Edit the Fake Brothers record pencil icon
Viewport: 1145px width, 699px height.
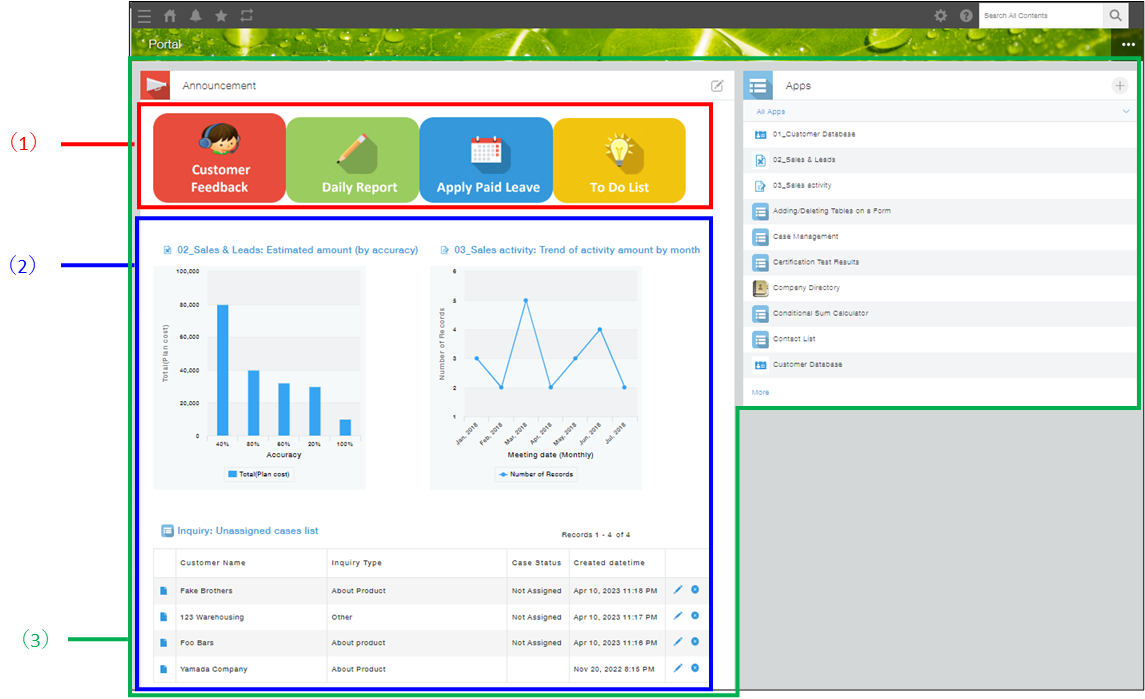point(678,590)
